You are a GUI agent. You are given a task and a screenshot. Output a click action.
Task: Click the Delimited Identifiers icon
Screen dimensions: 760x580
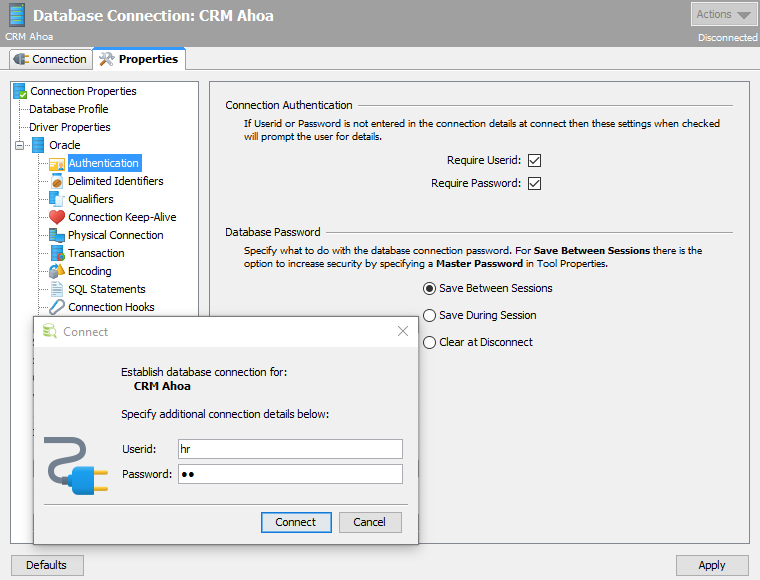(57, 181)
